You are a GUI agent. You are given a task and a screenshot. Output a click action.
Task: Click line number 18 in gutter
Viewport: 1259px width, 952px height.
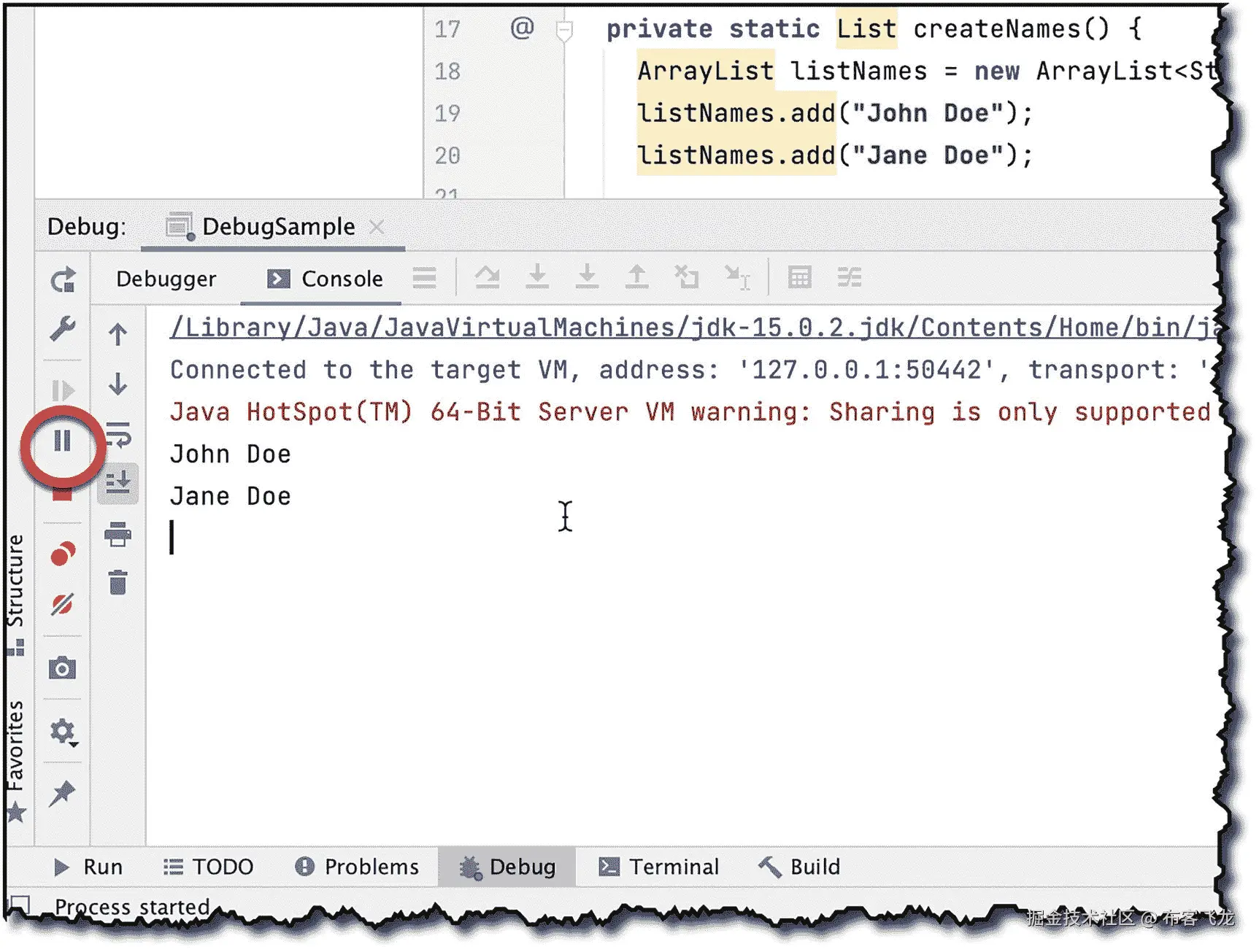click(x=447, y=71)
